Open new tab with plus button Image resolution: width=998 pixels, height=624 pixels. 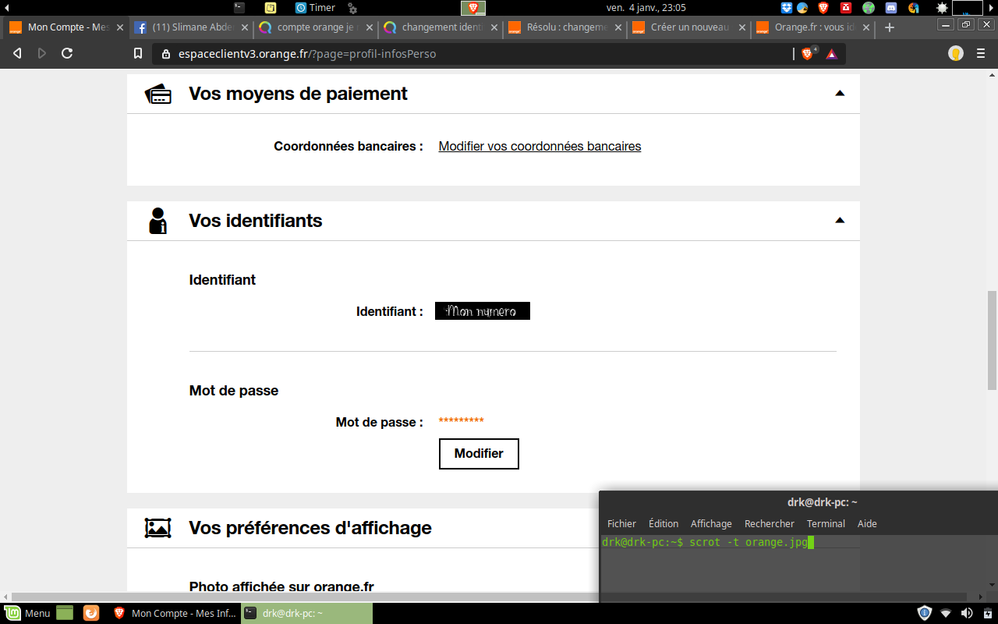pos(889,27)
